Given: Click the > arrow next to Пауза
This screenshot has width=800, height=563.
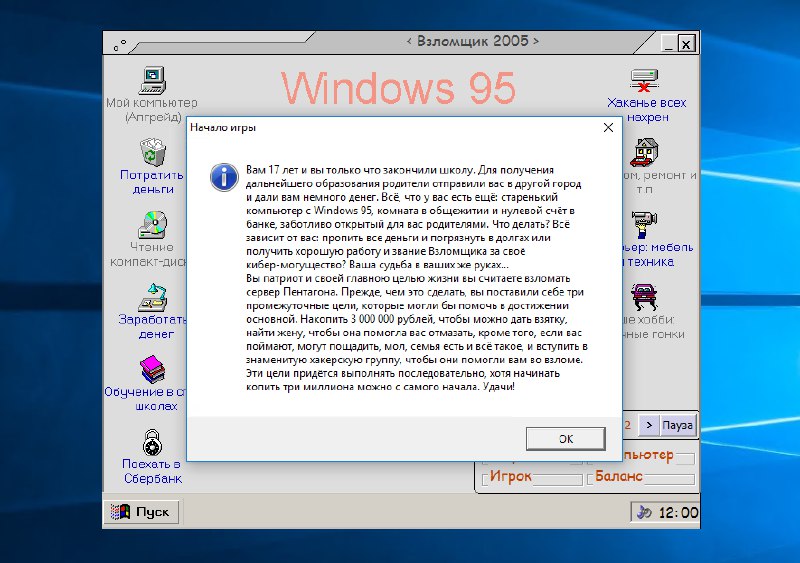Looking at the screenshot, I should coord(648,425).
